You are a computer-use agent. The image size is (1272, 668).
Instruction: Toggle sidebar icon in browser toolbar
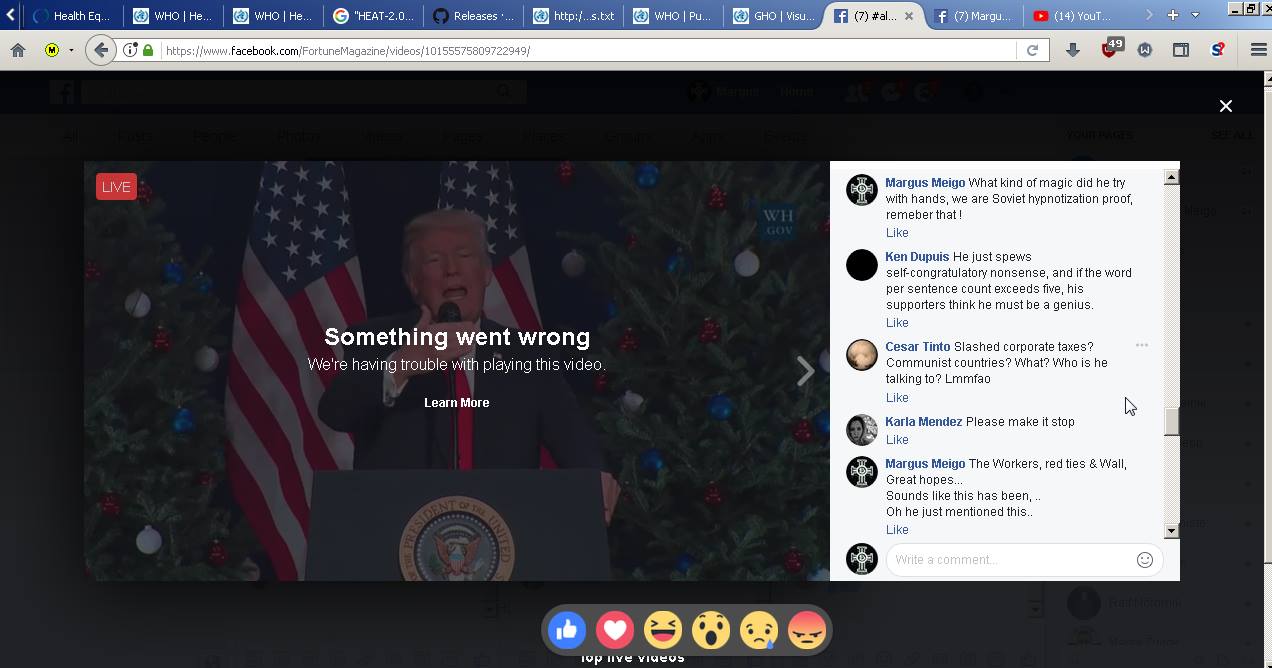pos(1181,50)
